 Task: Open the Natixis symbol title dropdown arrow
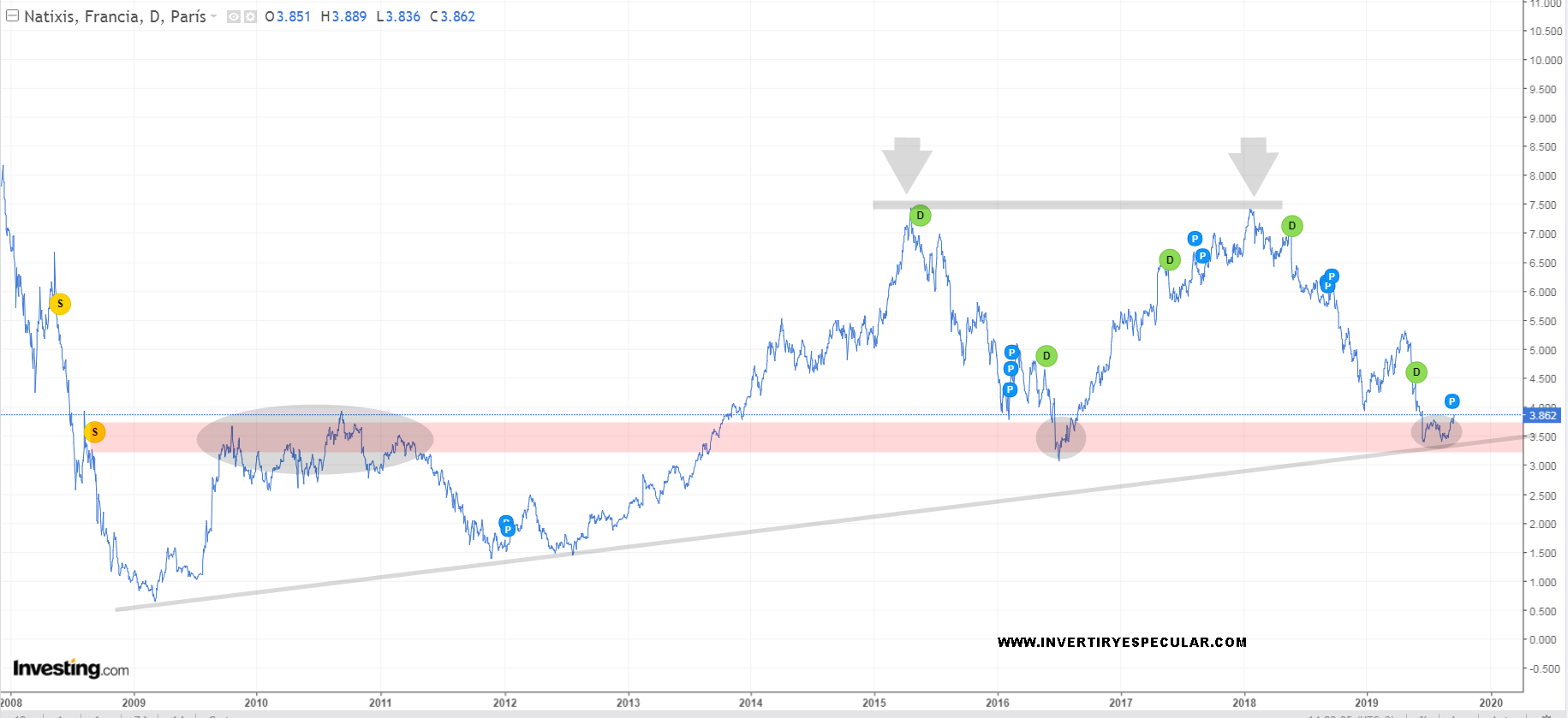214,17
